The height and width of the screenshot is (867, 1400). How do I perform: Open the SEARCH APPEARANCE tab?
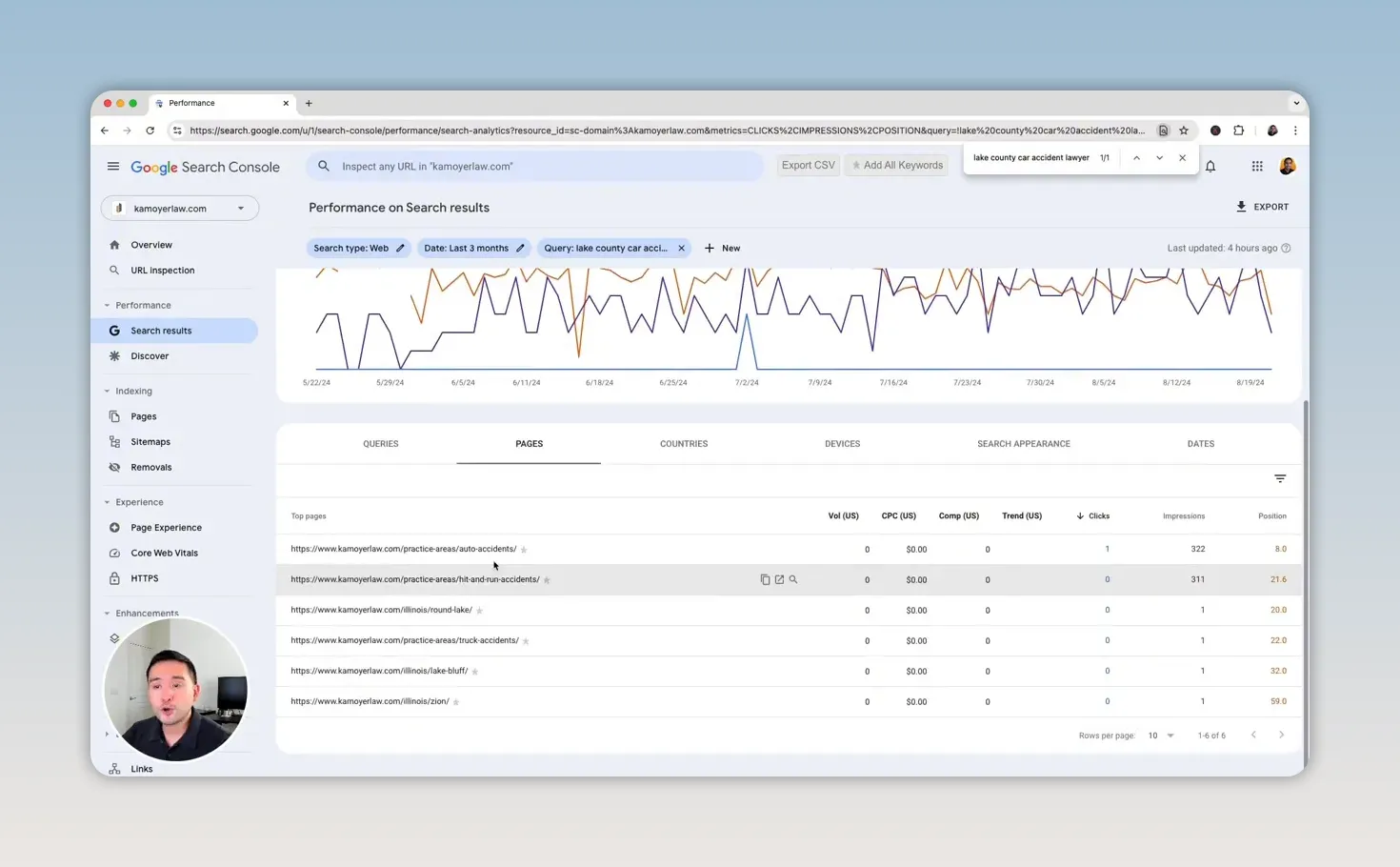tap(1024, 444)
